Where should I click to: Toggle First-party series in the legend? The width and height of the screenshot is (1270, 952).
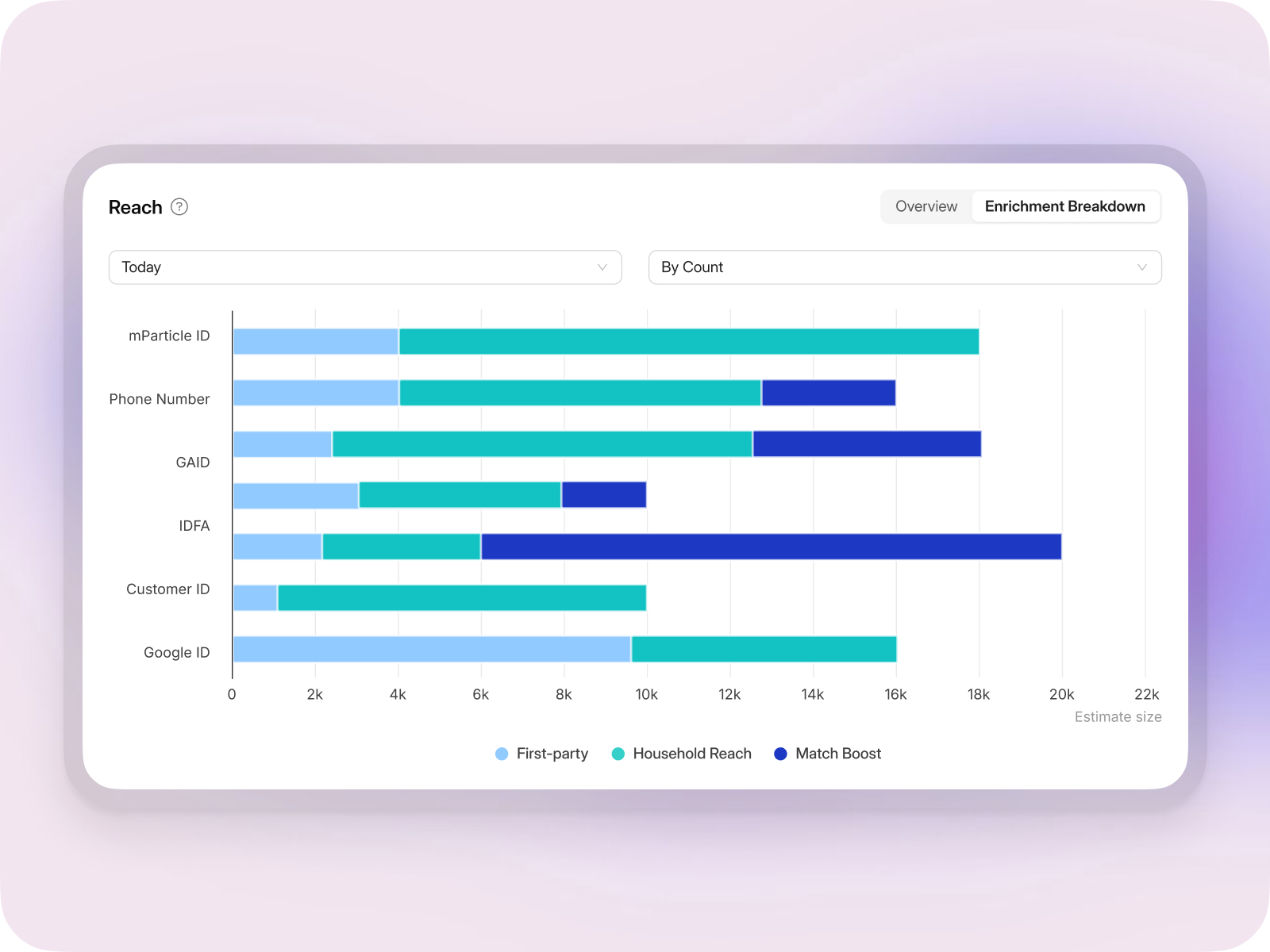click(x=541, y=754)
